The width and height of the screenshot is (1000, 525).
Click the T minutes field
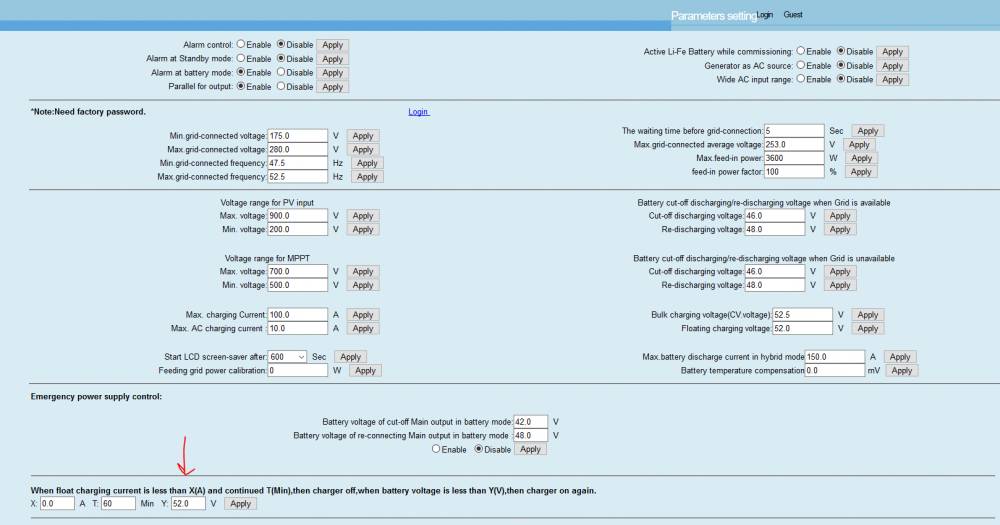pos(118,503)
